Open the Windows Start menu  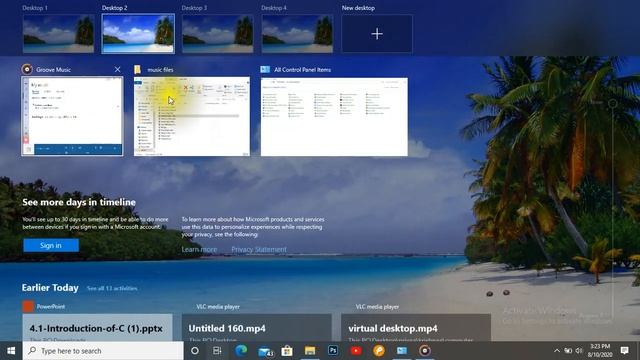point(11,351)
